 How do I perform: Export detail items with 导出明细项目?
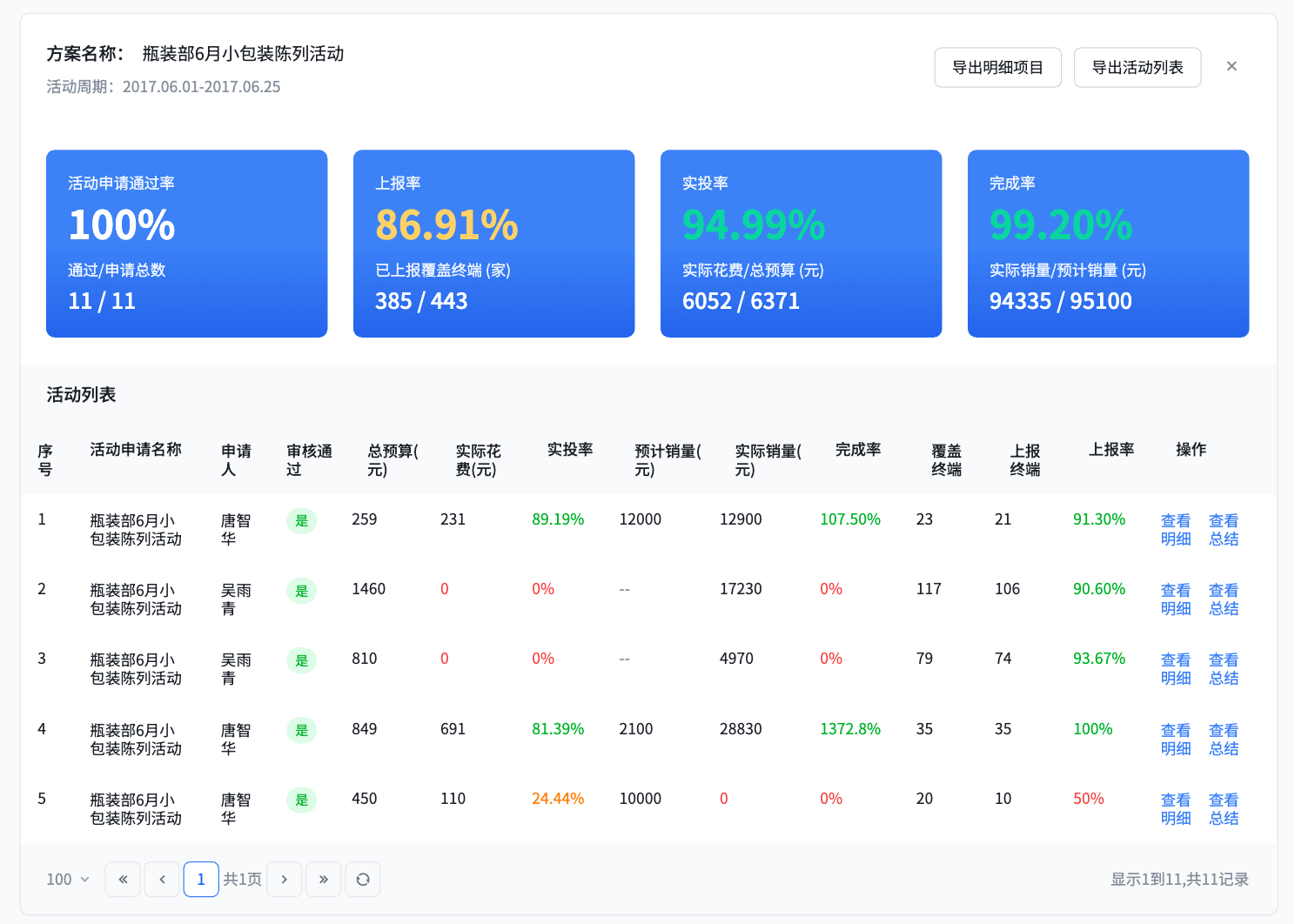point(997,67)
